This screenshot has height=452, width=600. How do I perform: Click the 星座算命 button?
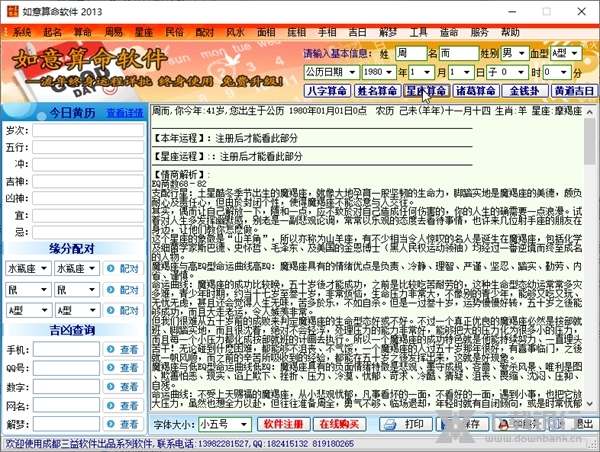click(x=426, y=91)
